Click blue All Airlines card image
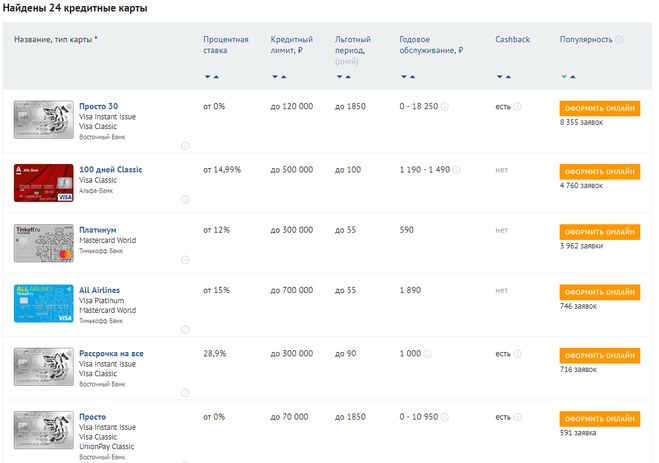 (44, 303)
